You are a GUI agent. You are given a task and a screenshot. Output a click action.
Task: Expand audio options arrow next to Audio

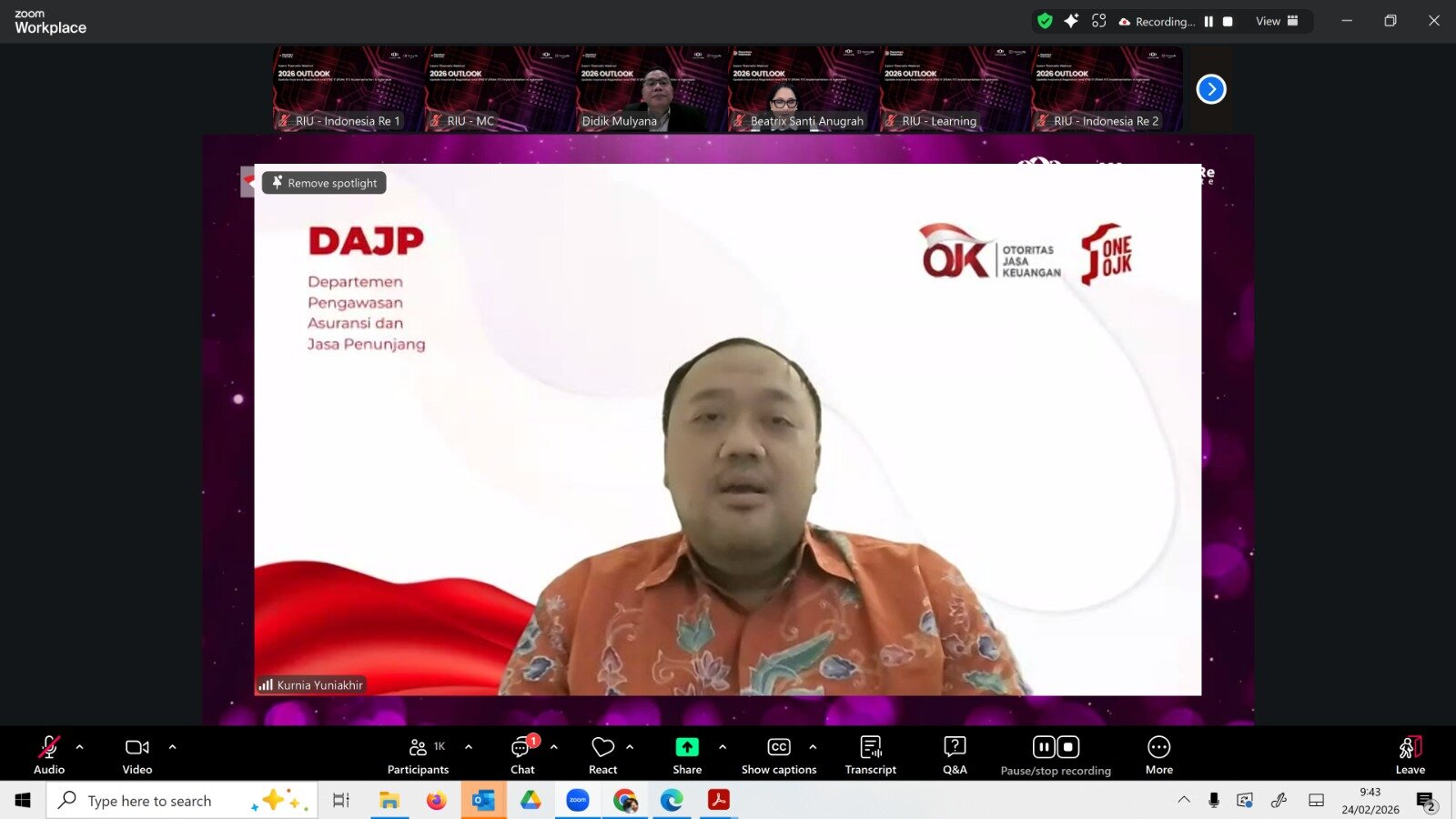click(x=80, y=747)
